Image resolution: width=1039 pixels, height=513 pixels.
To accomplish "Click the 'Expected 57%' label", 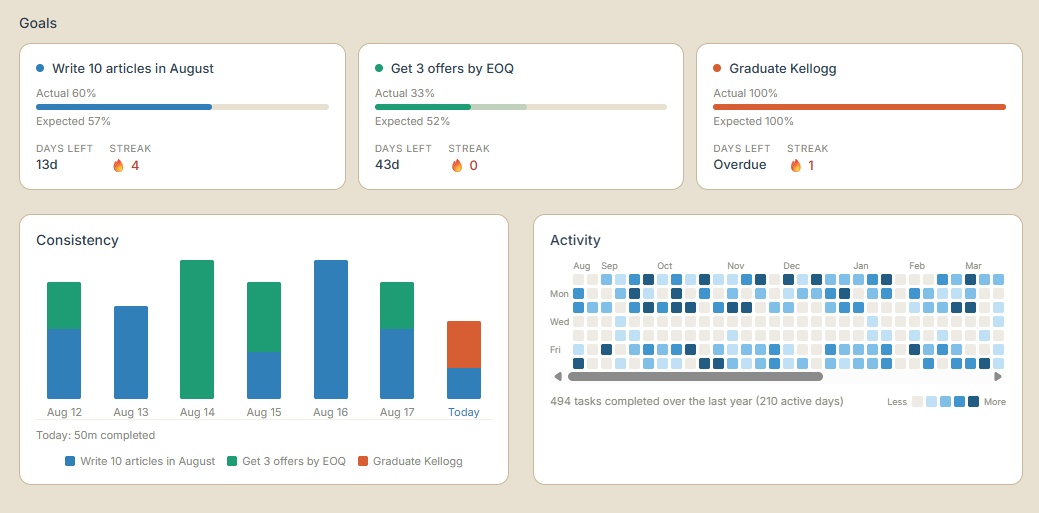I will [74, 121].
